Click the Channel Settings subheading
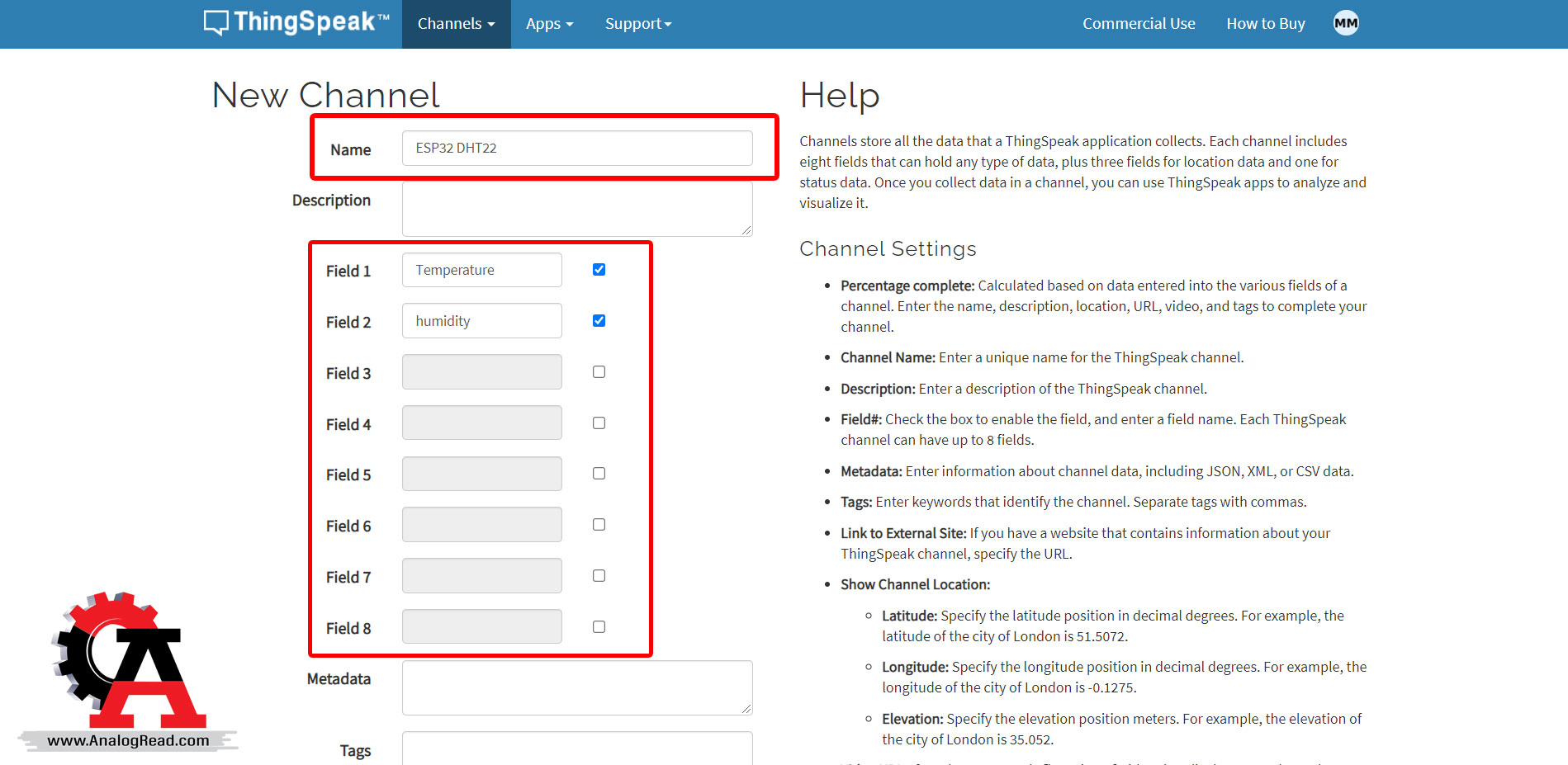Image resolution: width=1568 pixels, height=765 pixels. click(888, 248)
